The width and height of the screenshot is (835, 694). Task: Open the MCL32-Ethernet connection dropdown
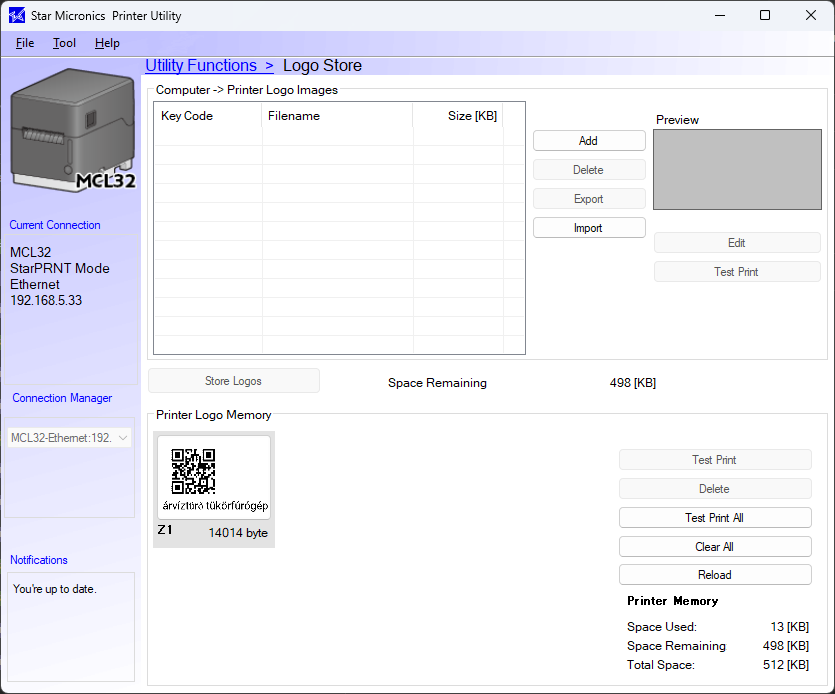pyautogui.click(x=69, y=438)
